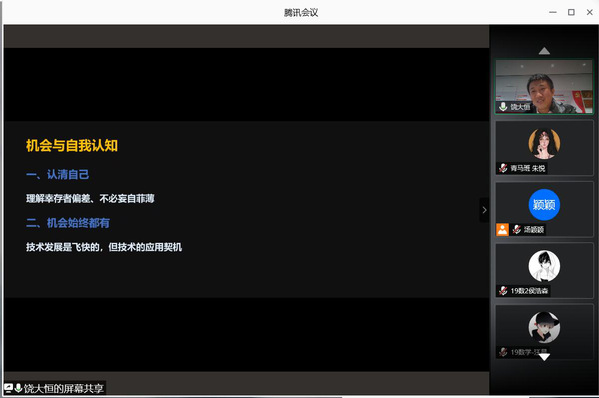Click the muted mic icon beside 19数2侯浩森
Image resolution: width=599 pixels, height=398 pixels.
(x=503, y=291)
